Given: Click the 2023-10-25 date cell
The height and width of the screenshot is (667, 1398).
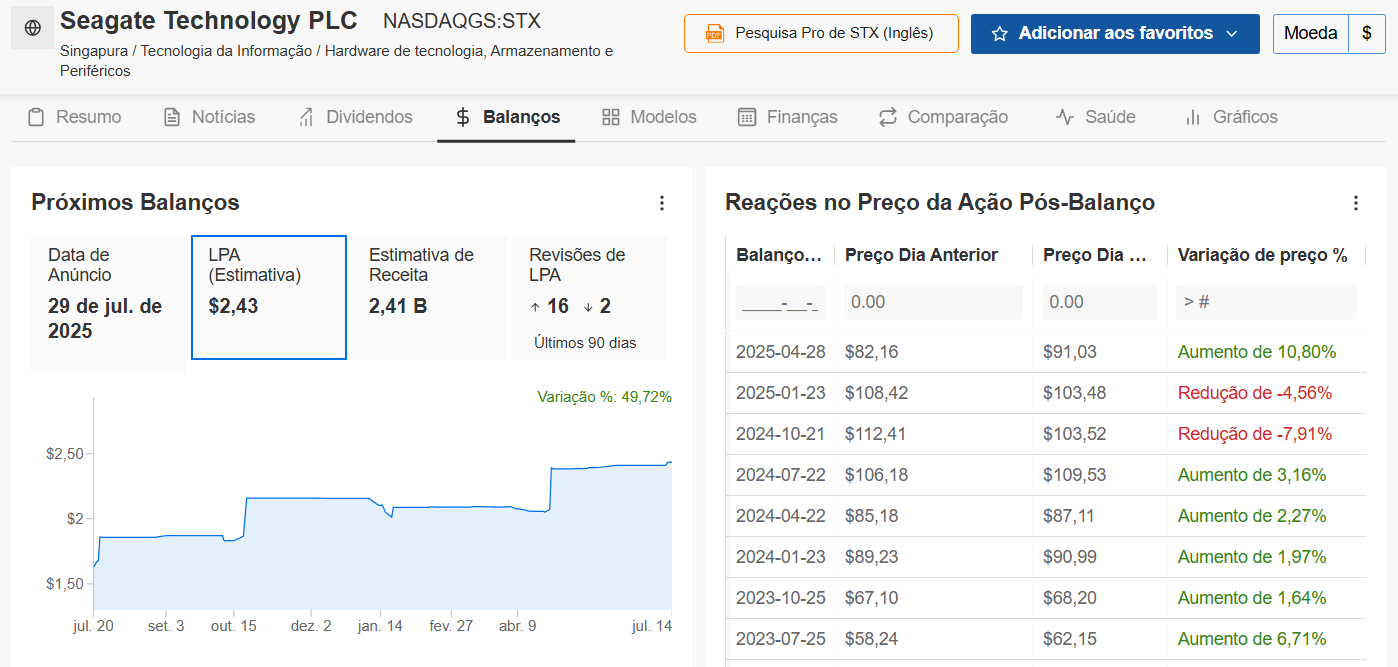Looking at the screenshot, I should (781, 598).
